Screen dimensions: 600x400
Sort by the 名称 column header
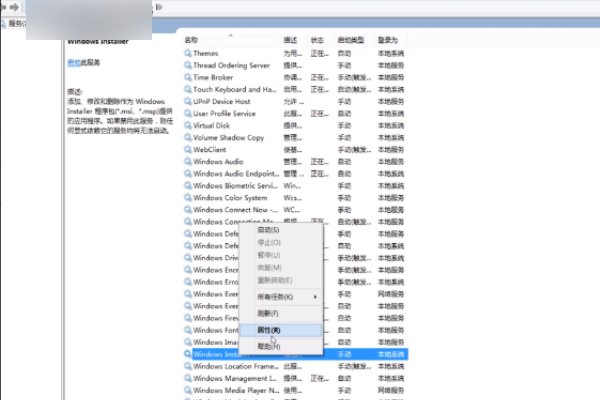191,40
